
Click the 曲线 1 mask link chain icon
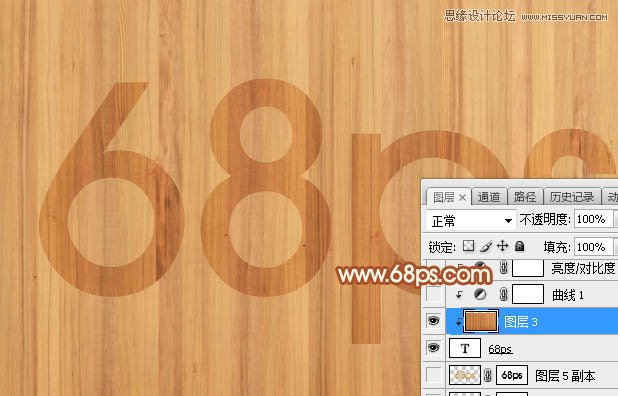coord(503,294)
